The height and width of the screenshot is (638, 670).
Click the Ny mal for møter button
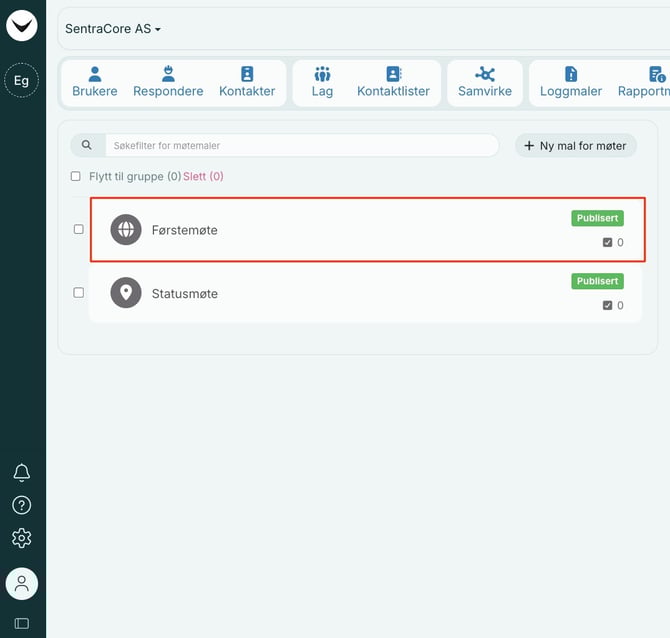tap(575, 145)
